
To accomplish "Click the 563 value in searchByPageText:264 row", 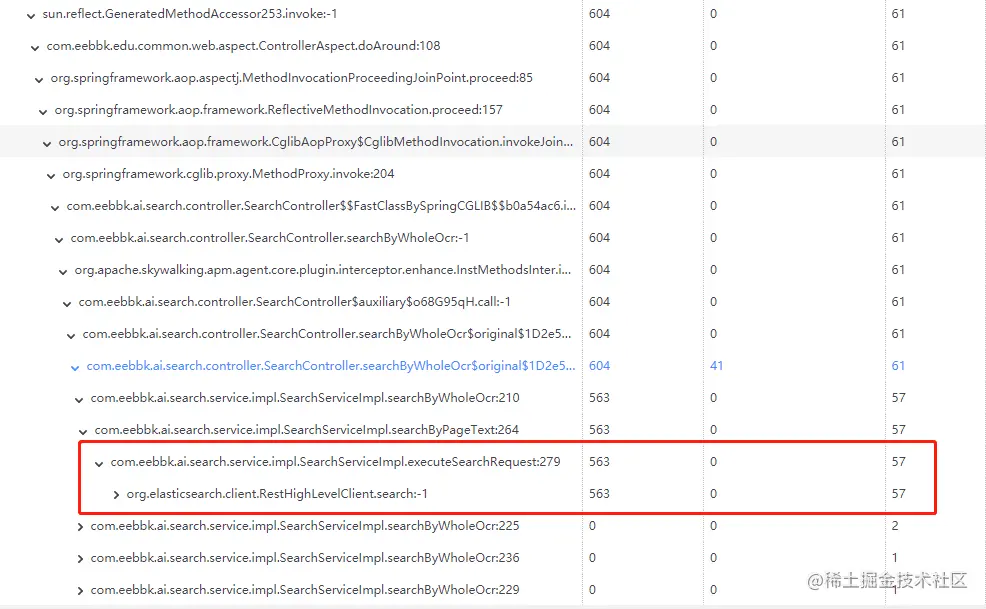I will 599,430.
